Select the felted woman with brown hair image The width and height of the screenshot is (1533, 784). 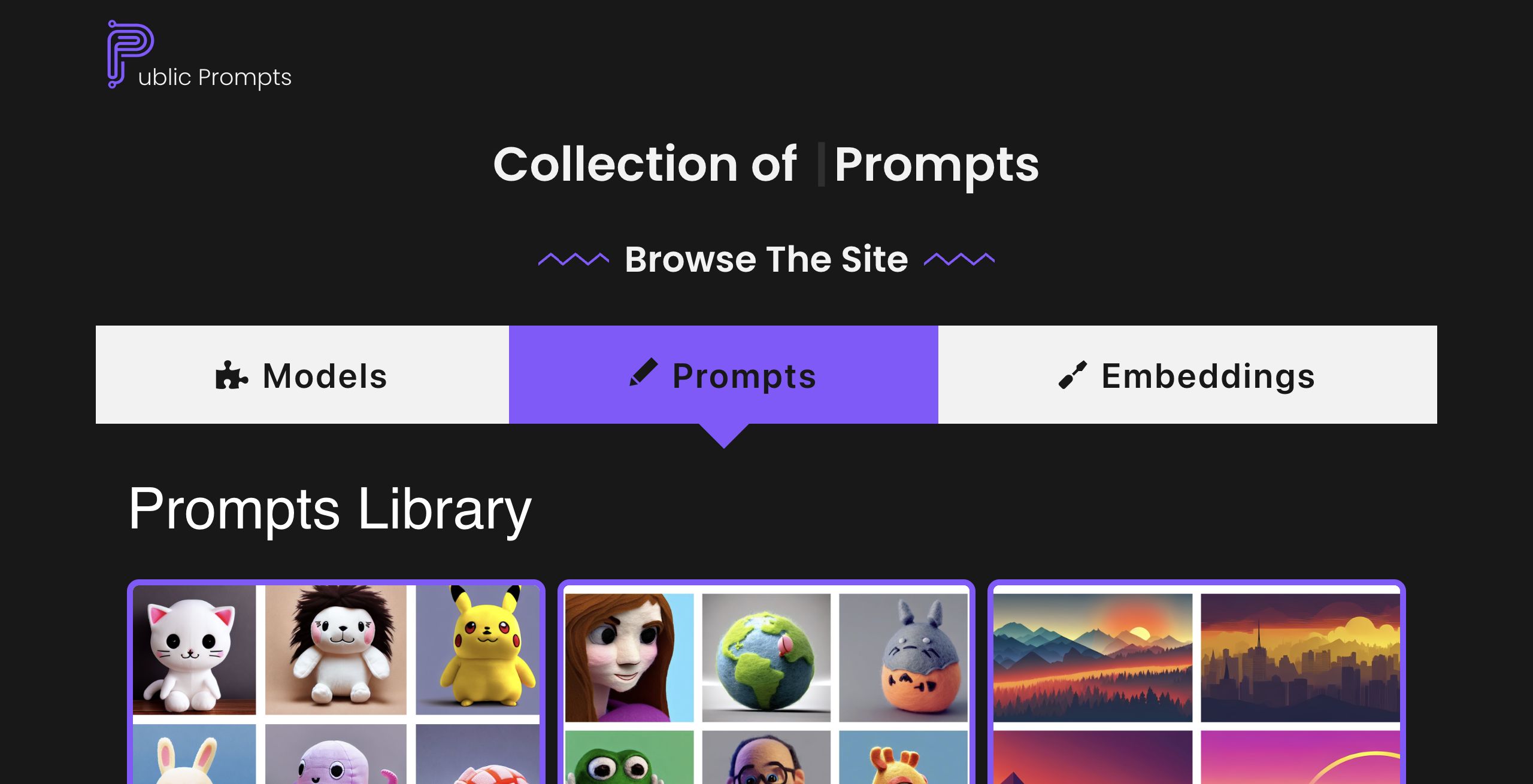pyautogui.click(x=629, y=658)
